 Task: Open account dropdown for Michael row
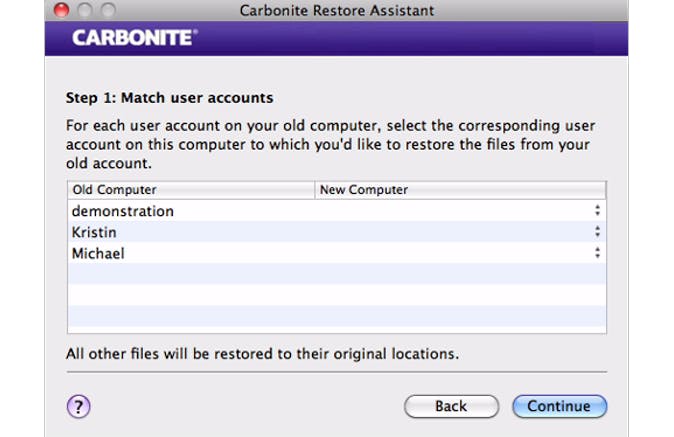tap(597, 253)
